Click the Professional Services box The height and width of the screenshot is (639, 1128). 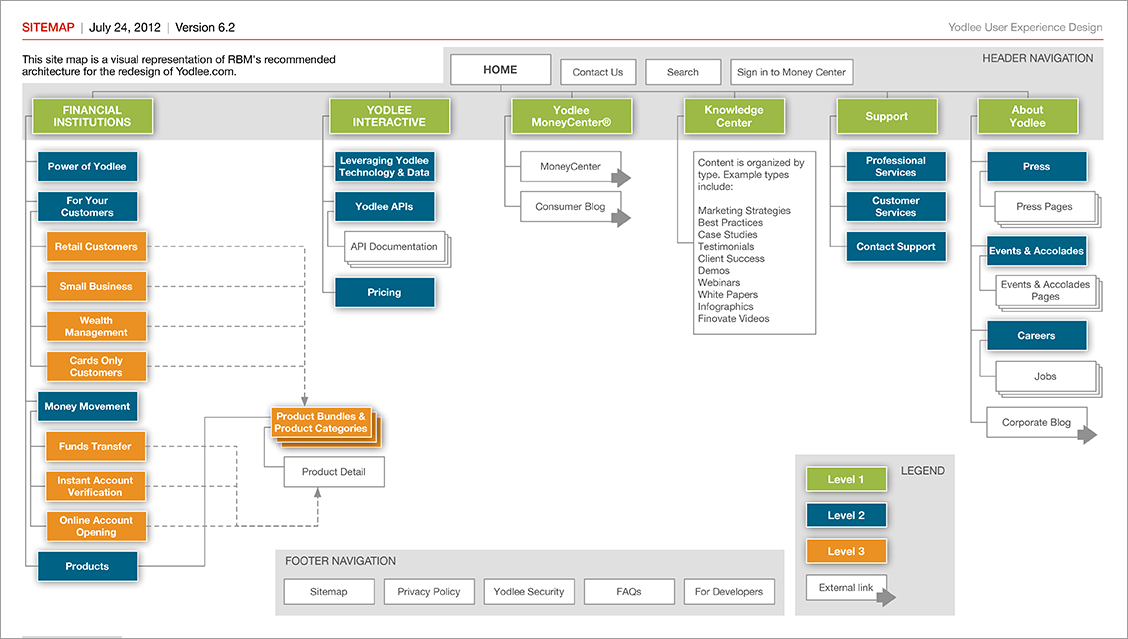(896, 166)
